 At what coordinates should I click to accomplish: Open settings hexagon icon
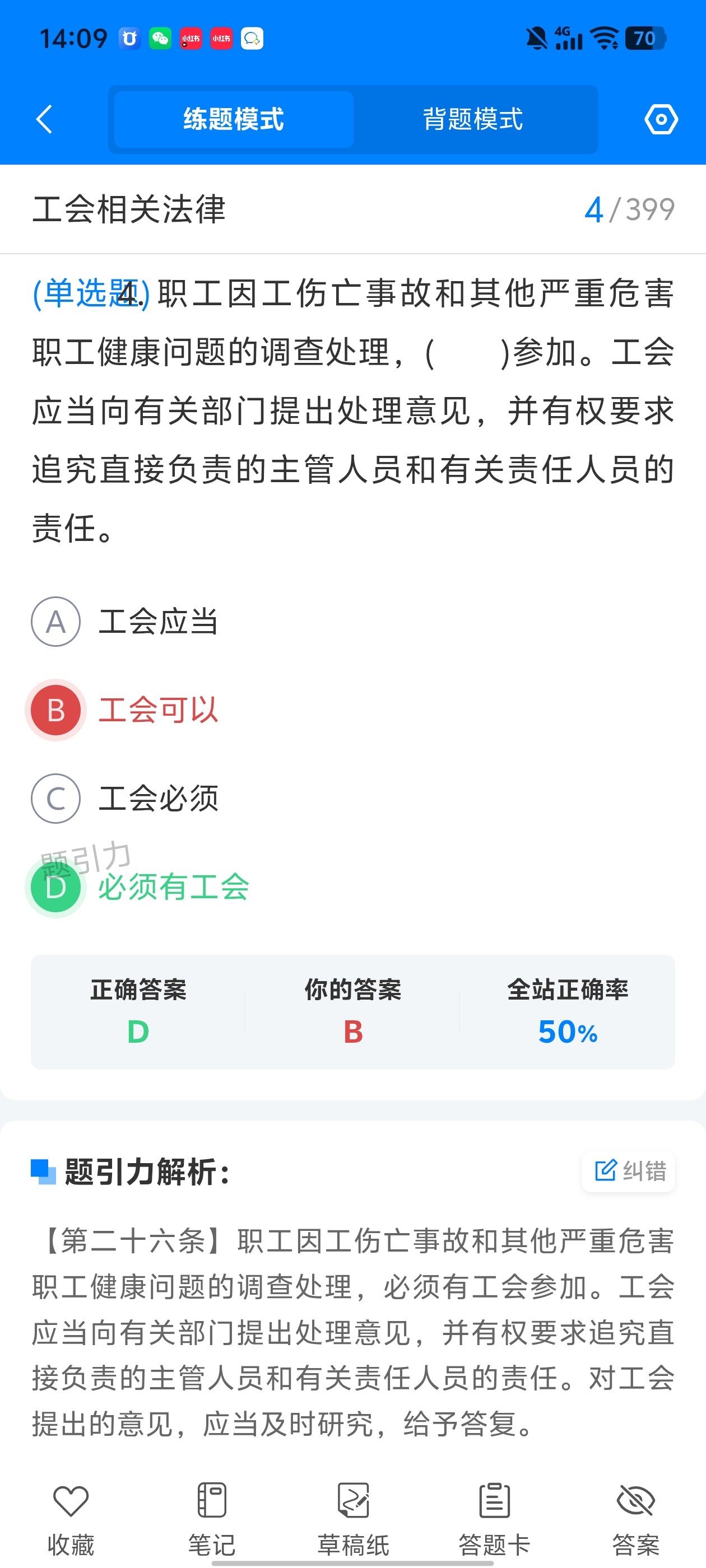click(x=661, y=119)
